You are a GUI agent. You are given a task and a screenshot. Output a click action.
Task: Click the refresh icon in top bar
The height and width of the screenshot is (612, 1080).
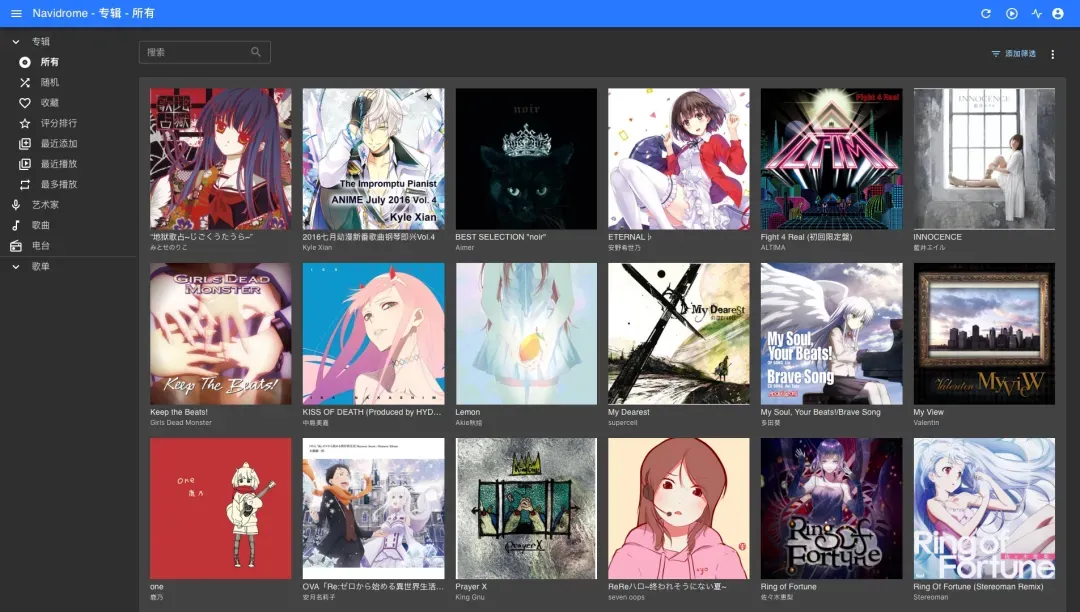click(986, 13)
